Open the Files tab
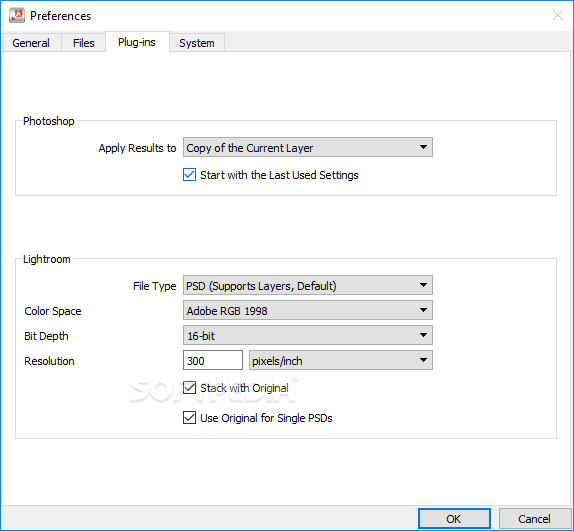574x531 pixels. pos(83,43)
